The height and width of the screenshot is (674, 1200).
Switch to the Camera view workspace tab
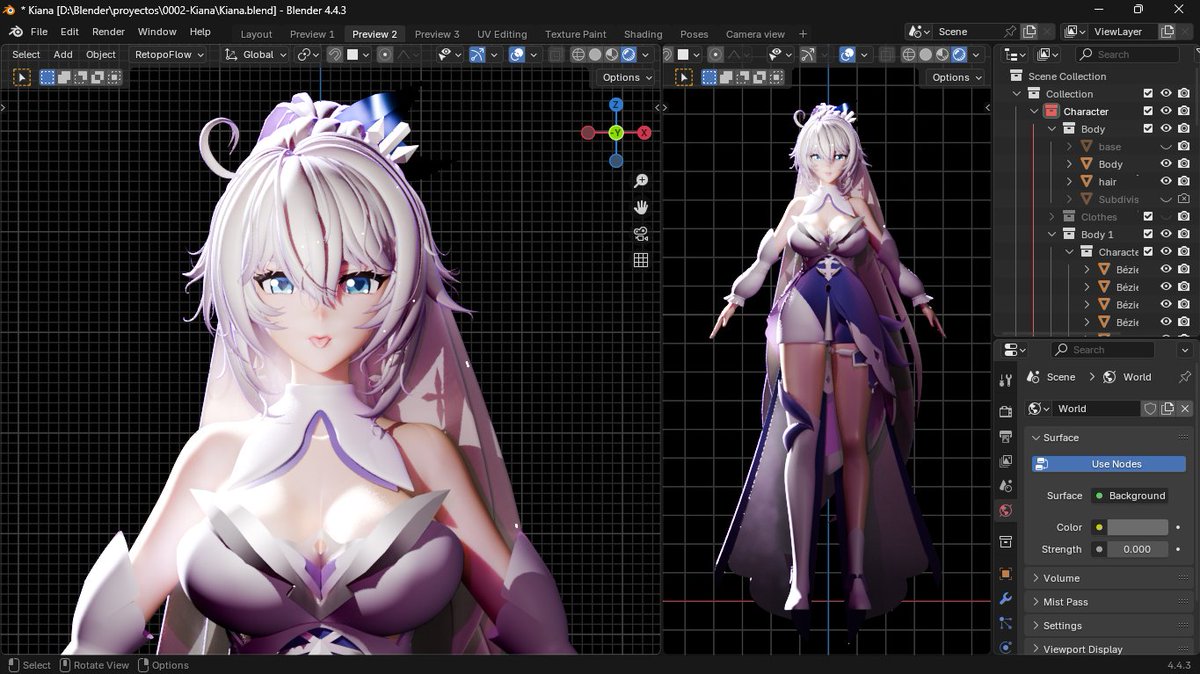click(x=755, y=34)
